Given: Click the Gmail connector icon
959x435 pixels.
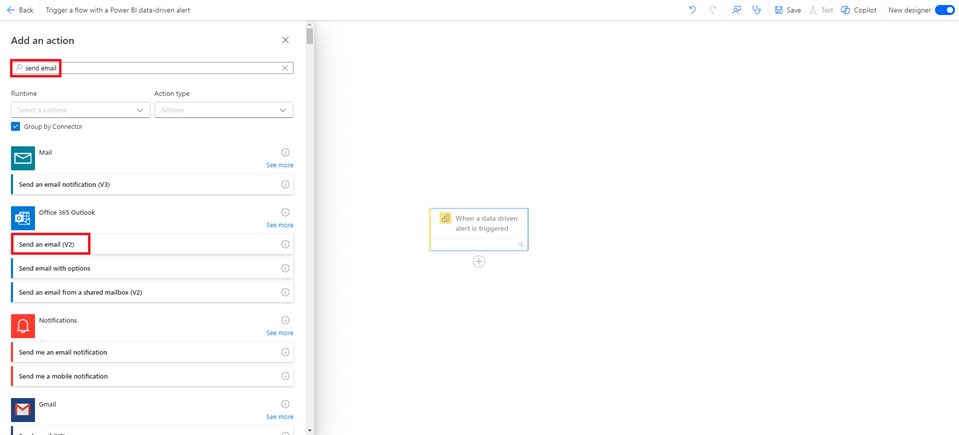Looking at the screenshot, I should click(x=23, y=409).
